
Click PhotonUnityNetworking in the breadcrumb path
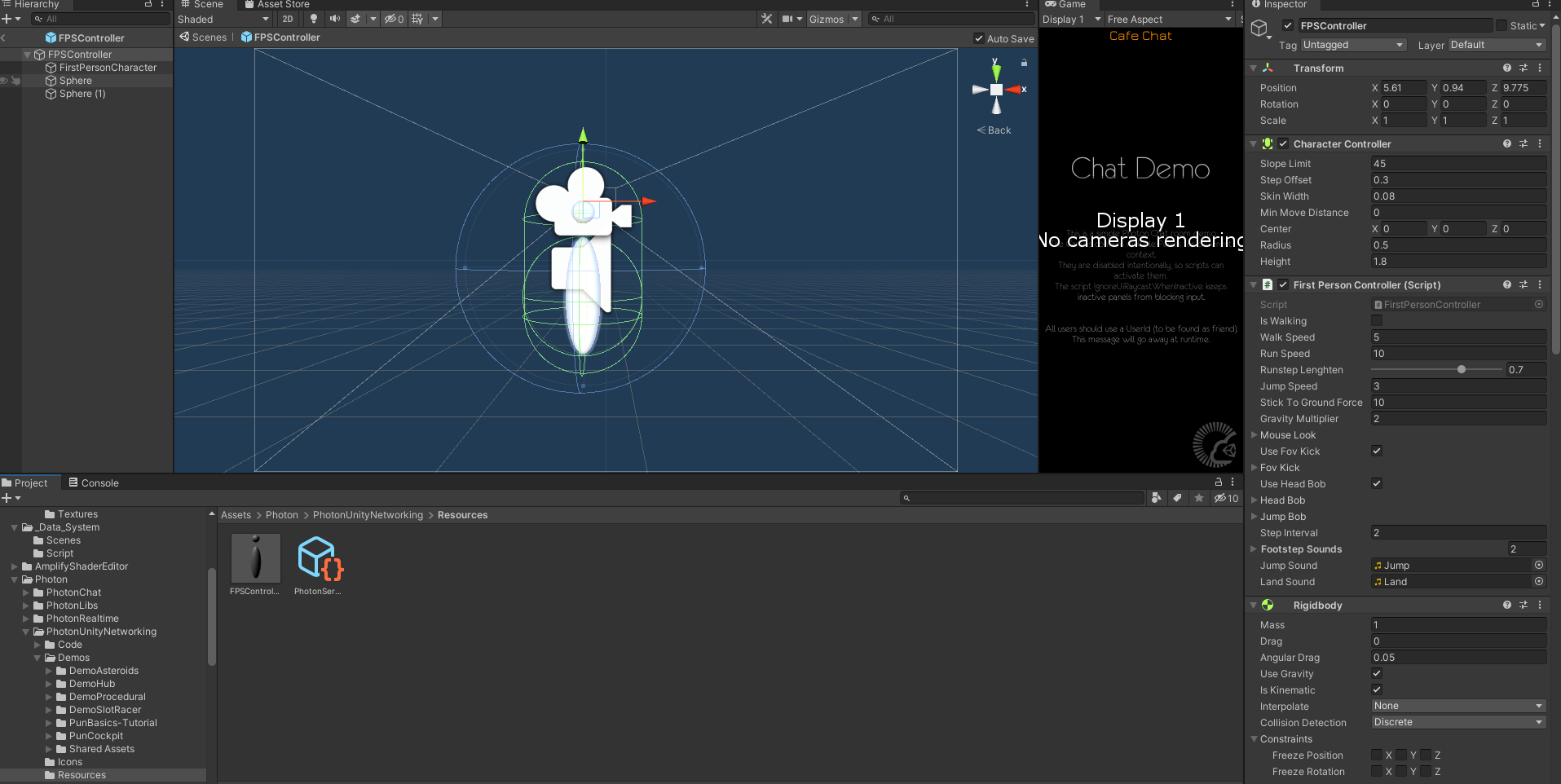coord(368,515)
